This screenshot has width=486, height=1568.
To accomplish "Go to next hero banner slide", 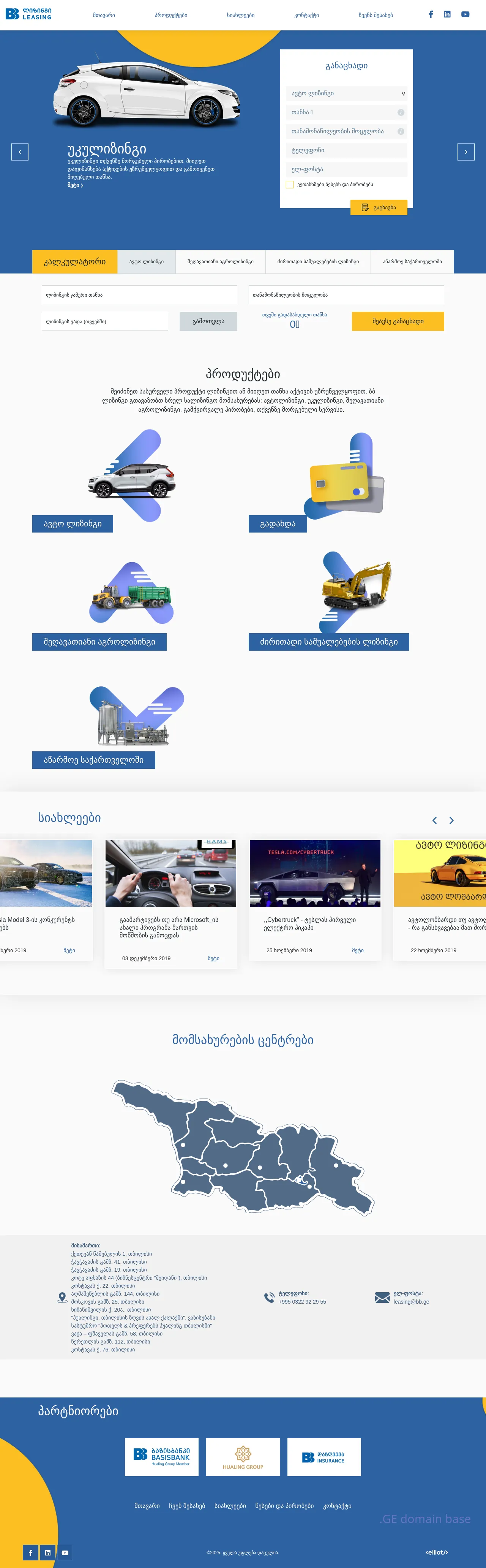I will (x=465, y=152).
